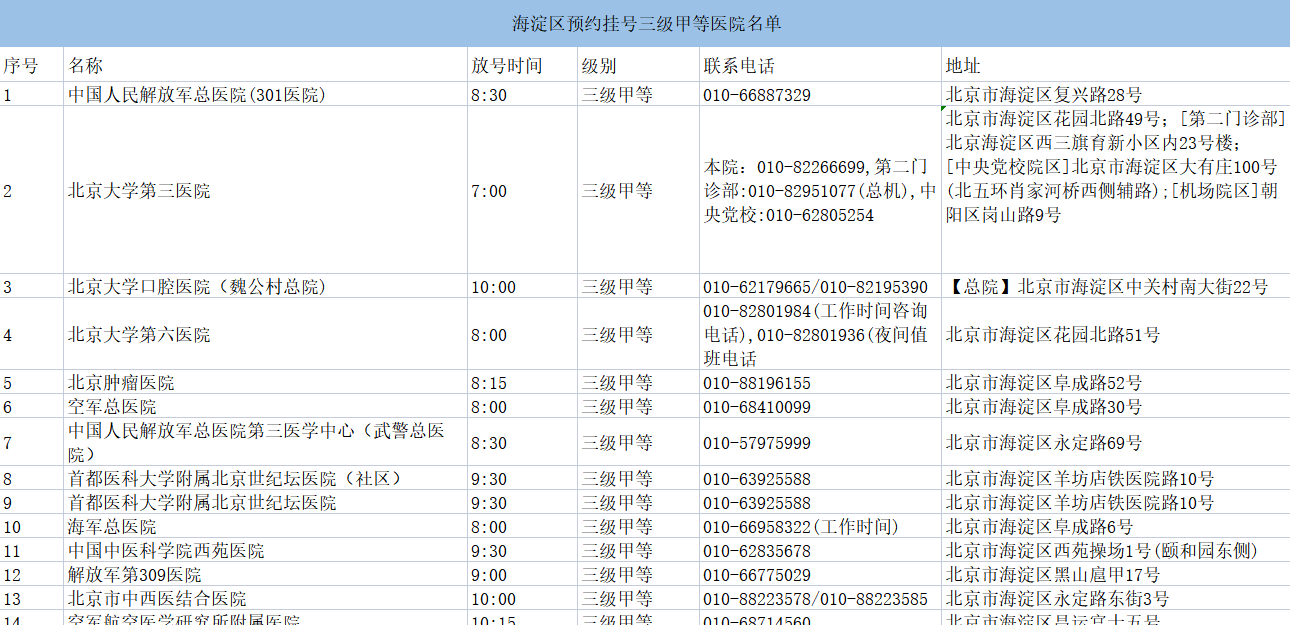
Task: Click the 7:00 release time cell
Action: 489,191
